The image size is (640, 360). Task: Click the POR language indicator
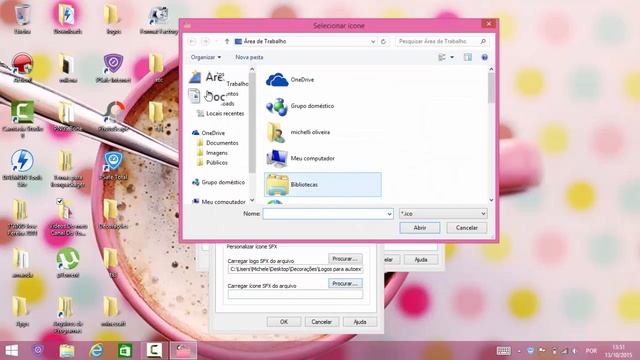coord(591,351)
